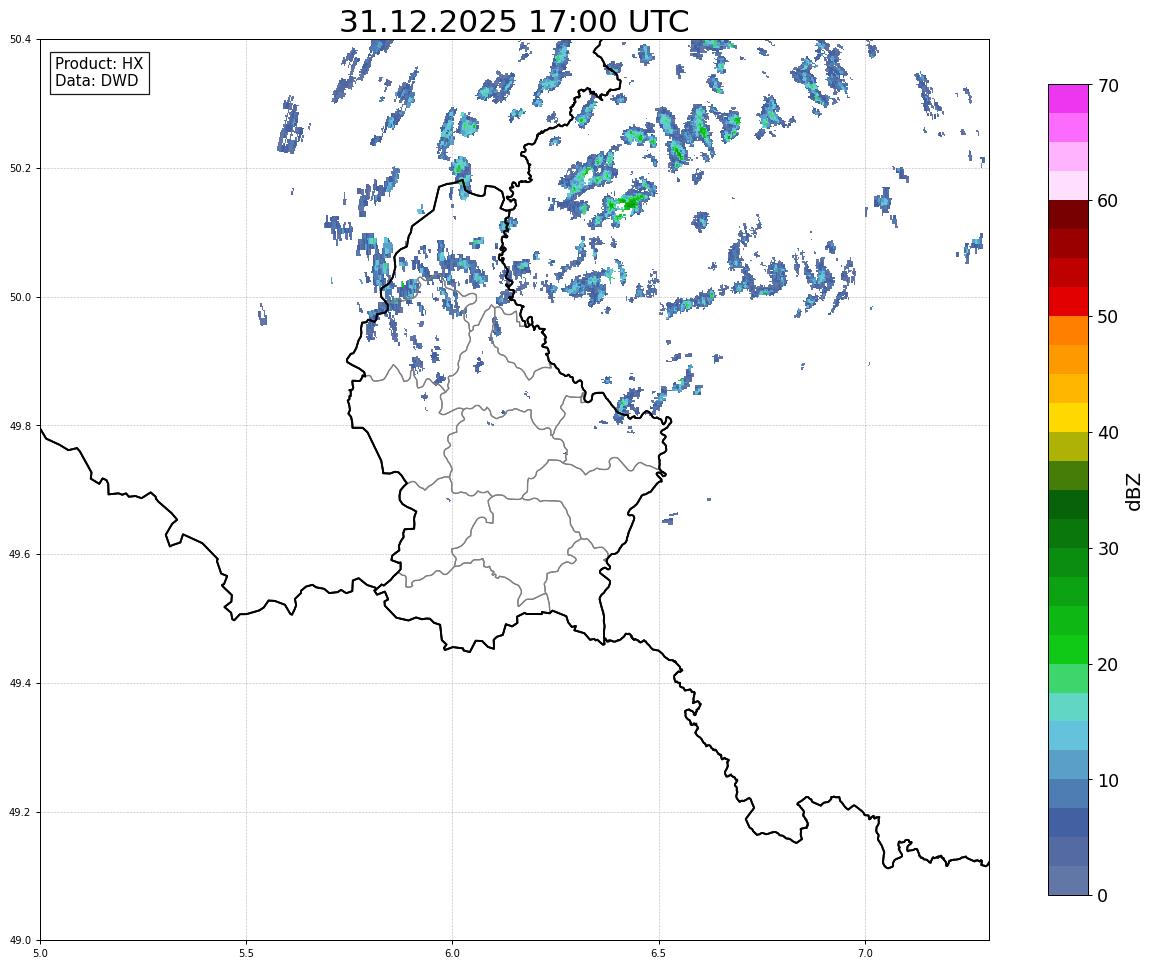Click the latitude tick label 49.4

[20, 684]
